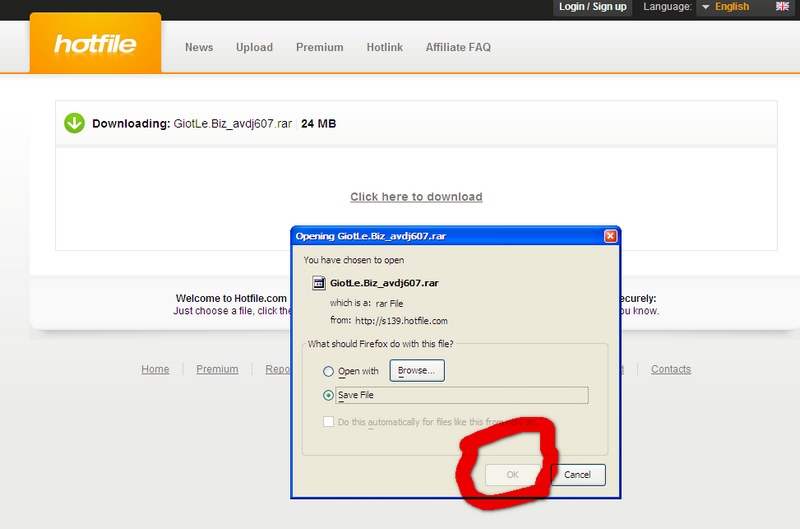Open the News page
The image size is (800, 529).
(199, 47)
